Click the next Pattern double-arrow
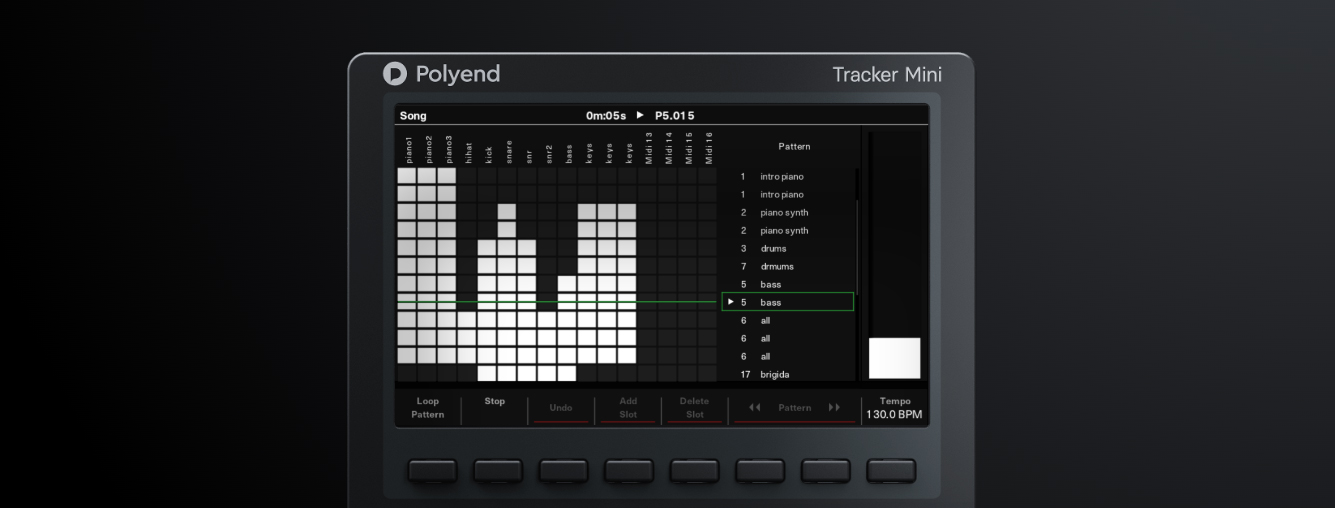This screenshot has width=1335, height=508. tap(834, 408)
